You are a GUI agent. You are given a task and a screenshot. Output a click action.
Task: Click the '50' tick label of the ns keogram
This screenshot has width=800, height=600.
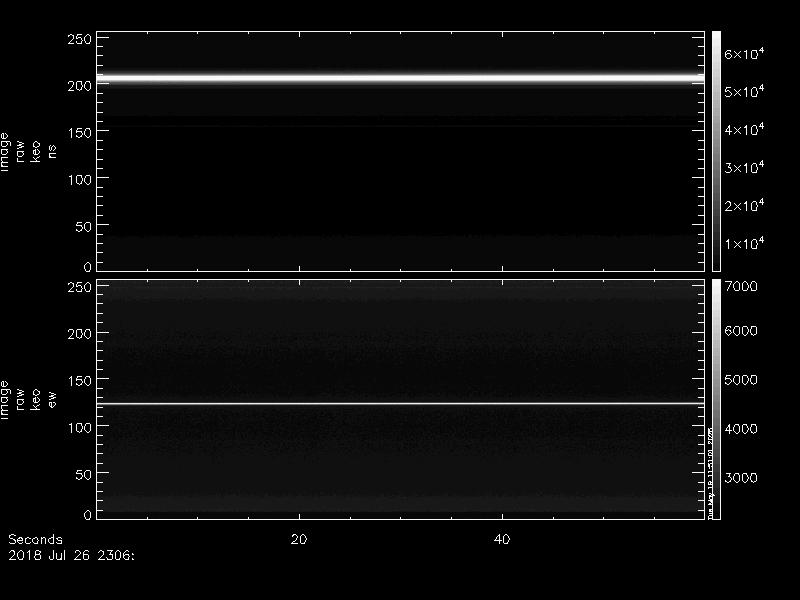[84, 227]
